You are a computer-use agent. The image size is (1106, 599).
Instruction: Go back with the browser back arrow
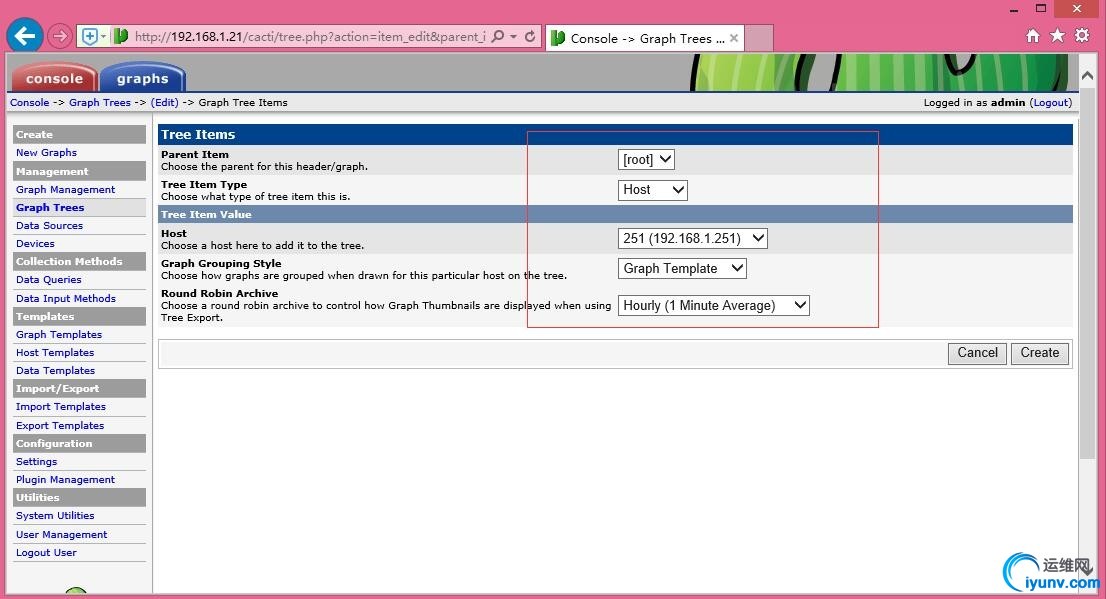(25, 36)
